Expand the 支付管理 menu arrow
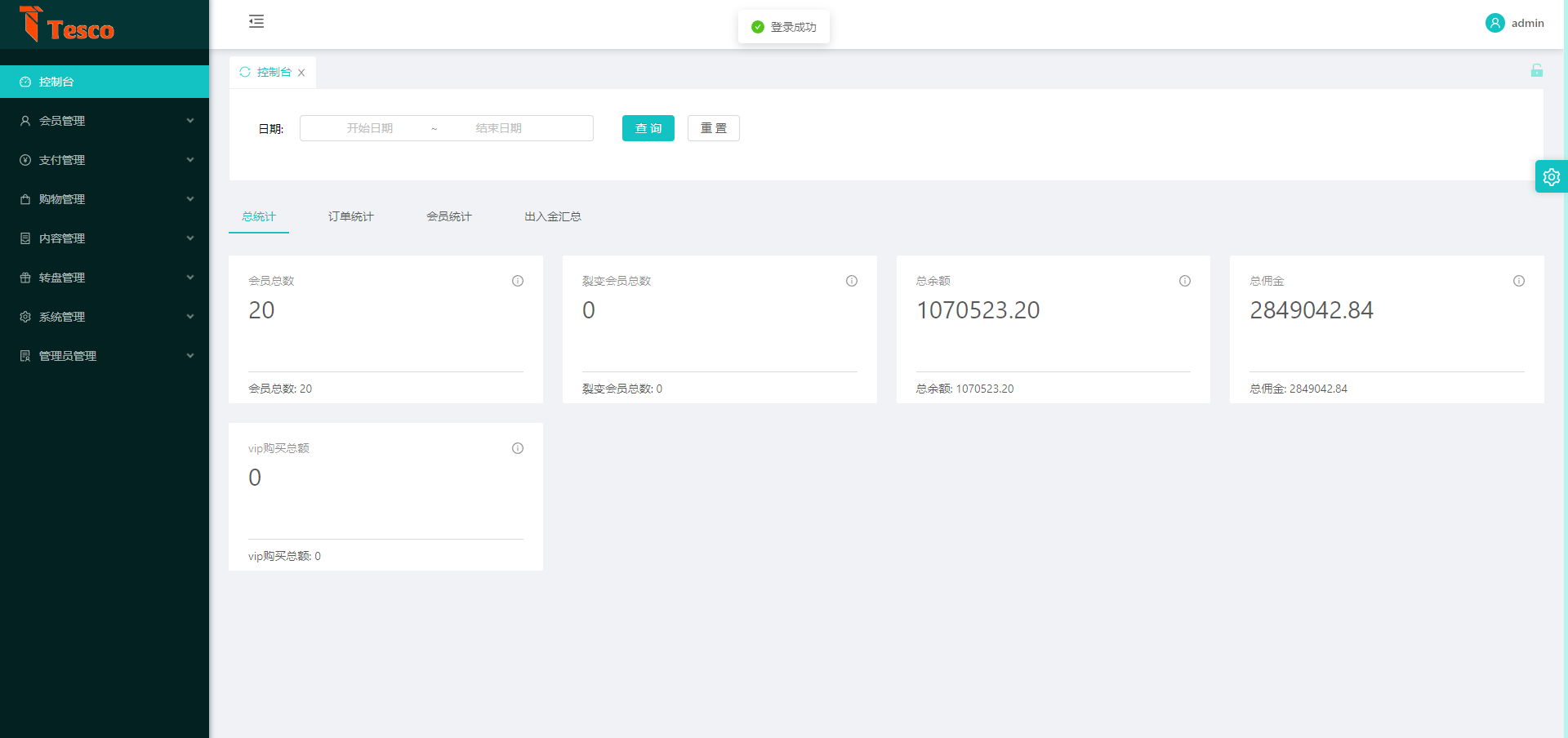This screenshot has height=738, width=1568. (190, 160)
